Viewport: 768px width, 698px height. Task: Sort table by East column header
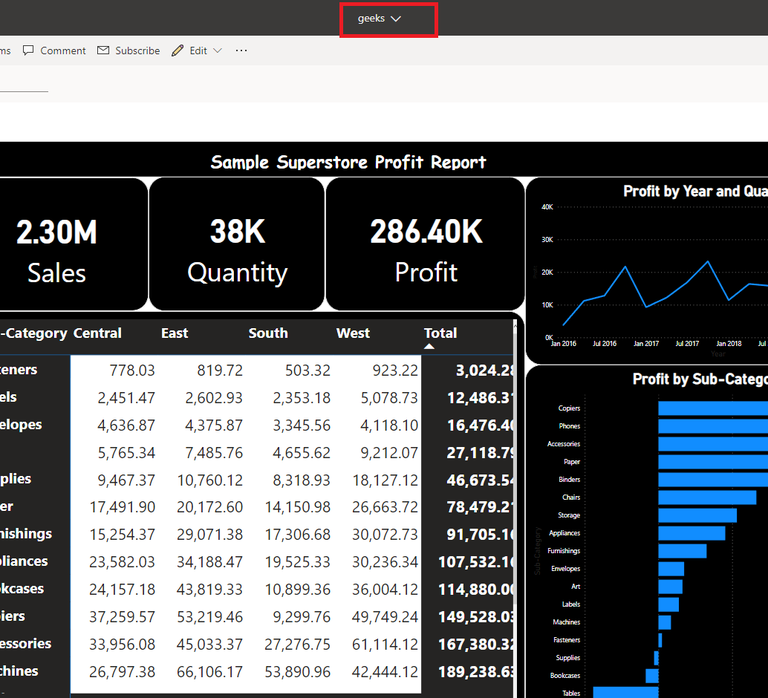point(174,333)
